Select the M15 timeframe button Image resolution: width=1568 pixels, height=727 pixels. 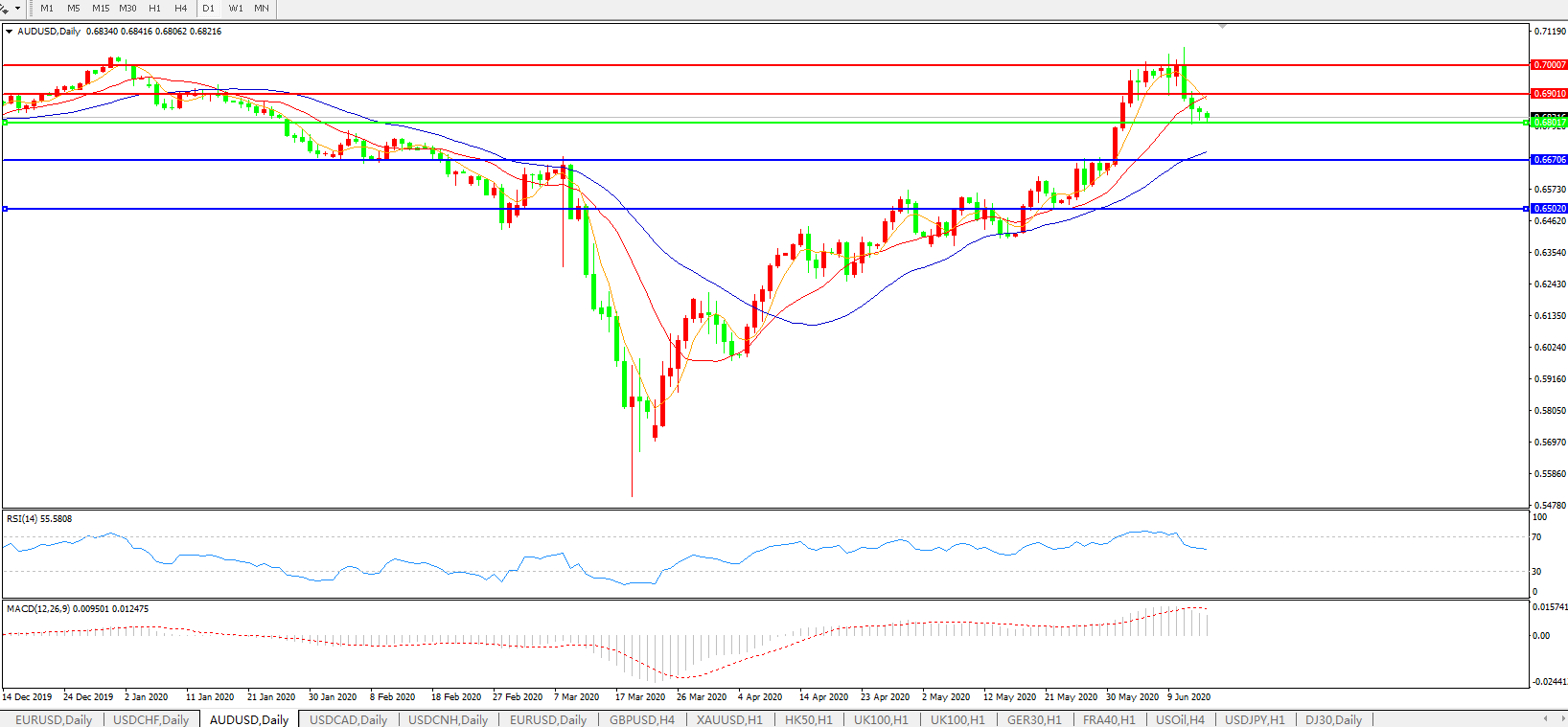click(x=101, y=8)
